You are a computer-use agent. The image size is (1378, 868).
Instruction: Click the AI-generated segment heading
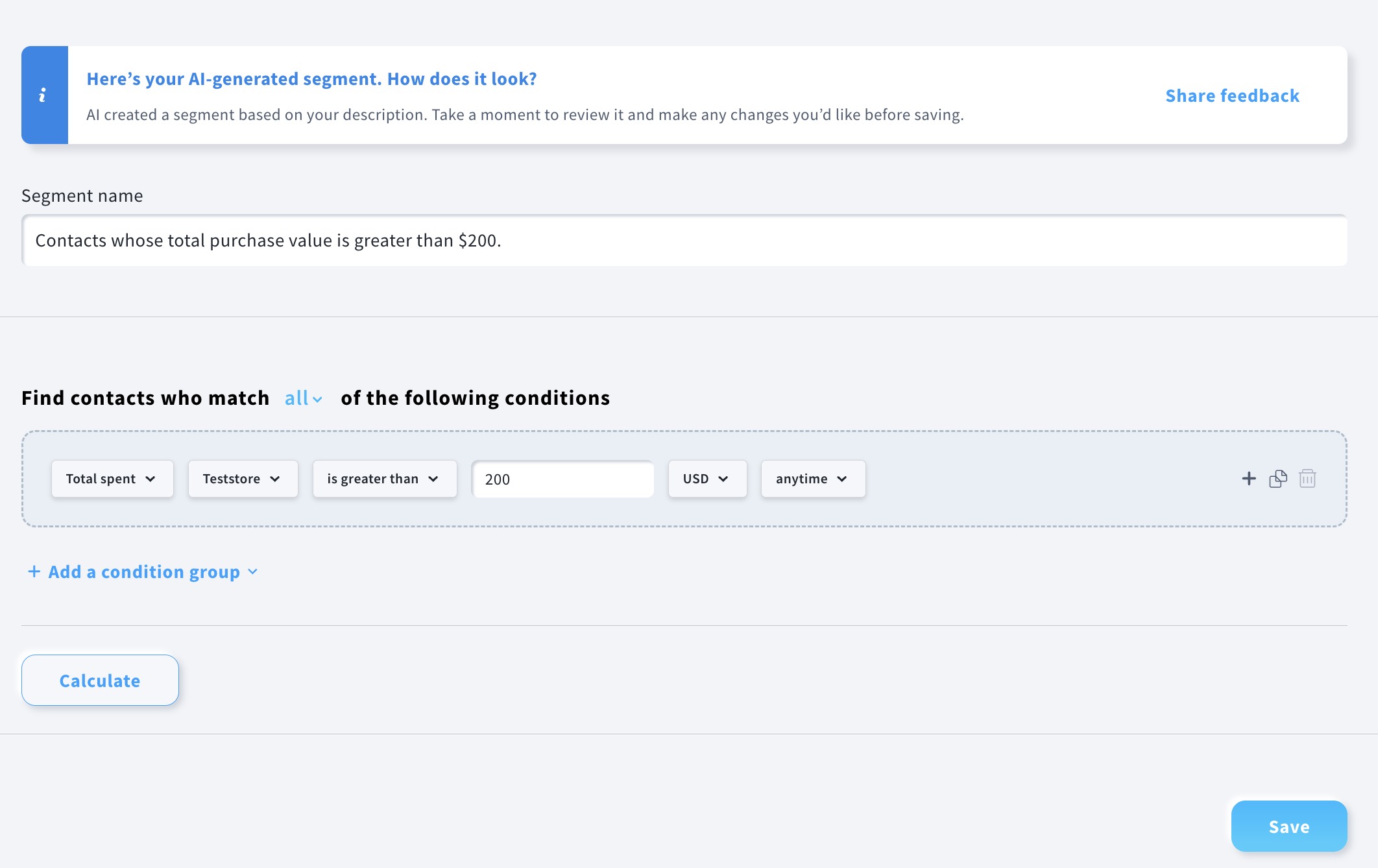312,78
